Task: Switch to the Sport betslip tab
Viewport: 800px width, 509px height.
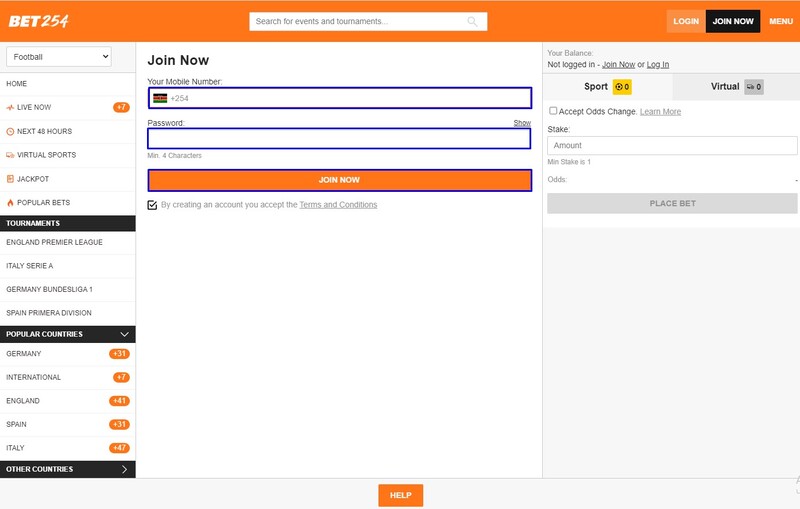Action: [x=608, y=87]
